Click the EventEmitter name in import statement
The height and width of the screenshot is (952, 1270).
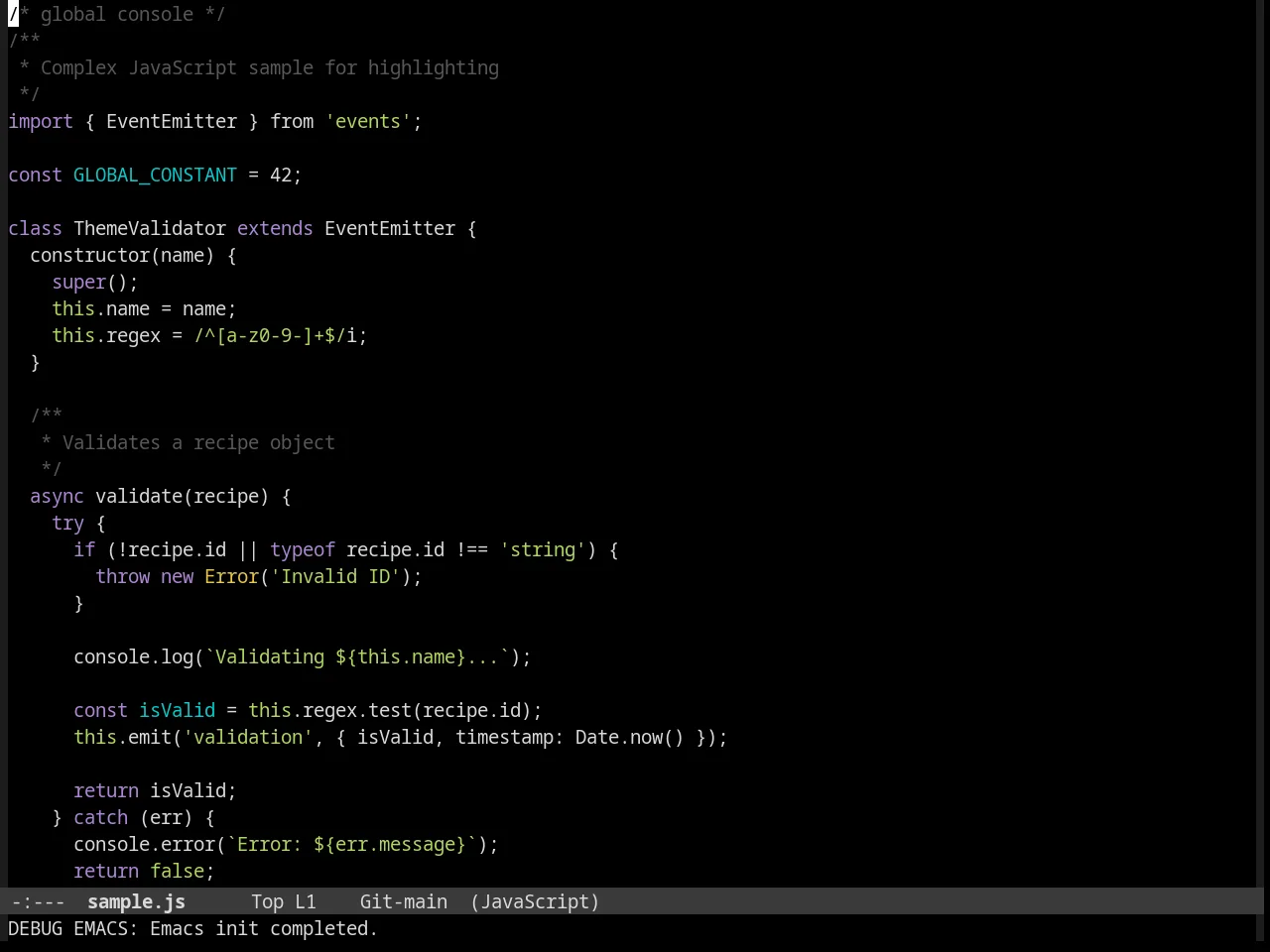coord(172,121)
